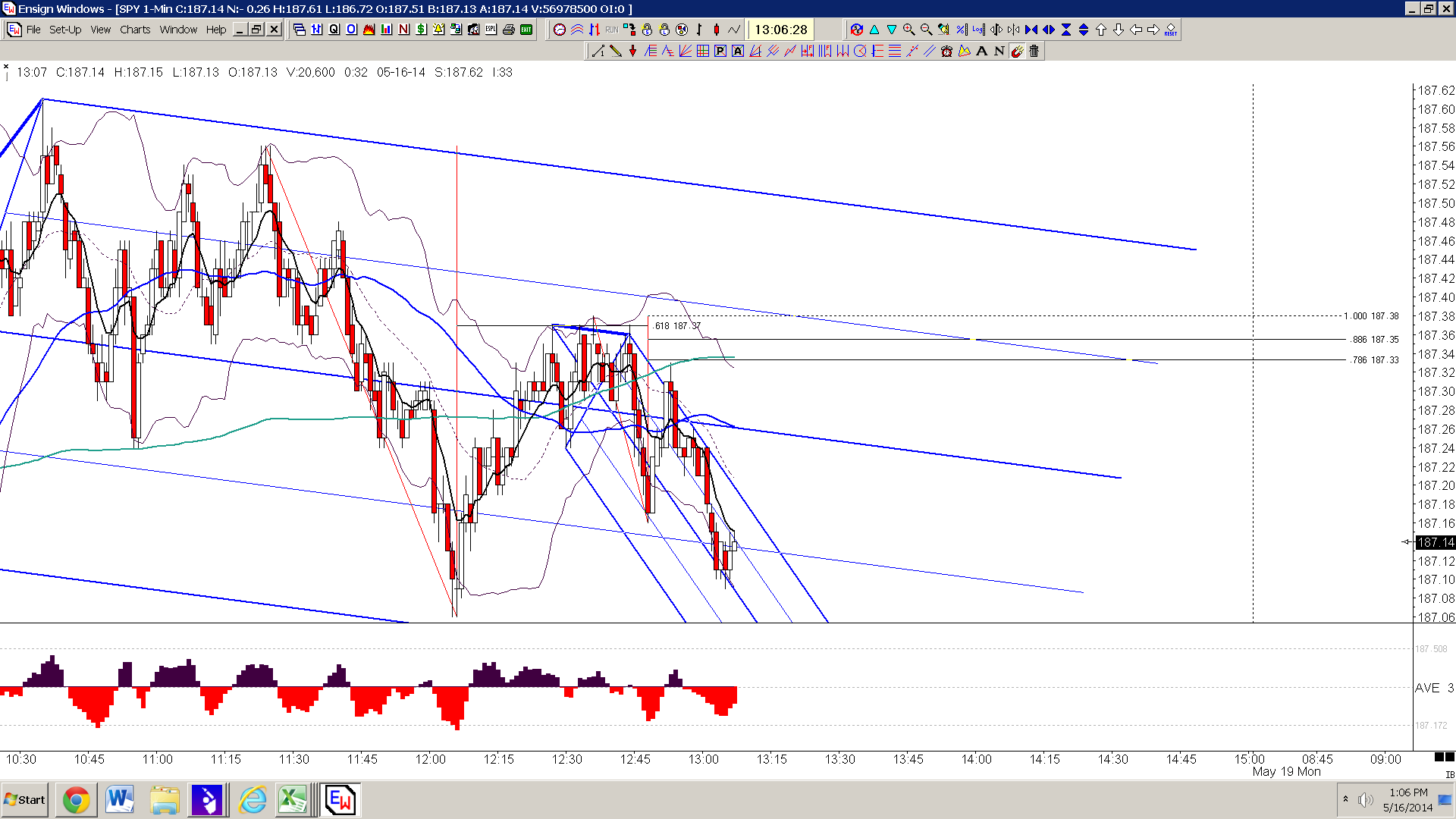This screenshot has height=819, width=1456.
Task: Select the circle/arc drawing tool
Action: 860,51
